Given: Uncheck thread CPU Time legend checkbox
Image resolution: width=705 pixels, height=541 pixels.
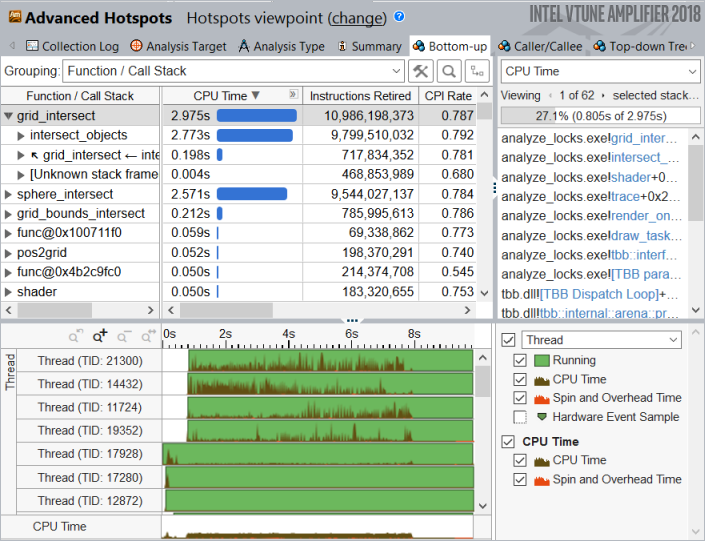Looking at the screenshot, I should tap(520, 379).
